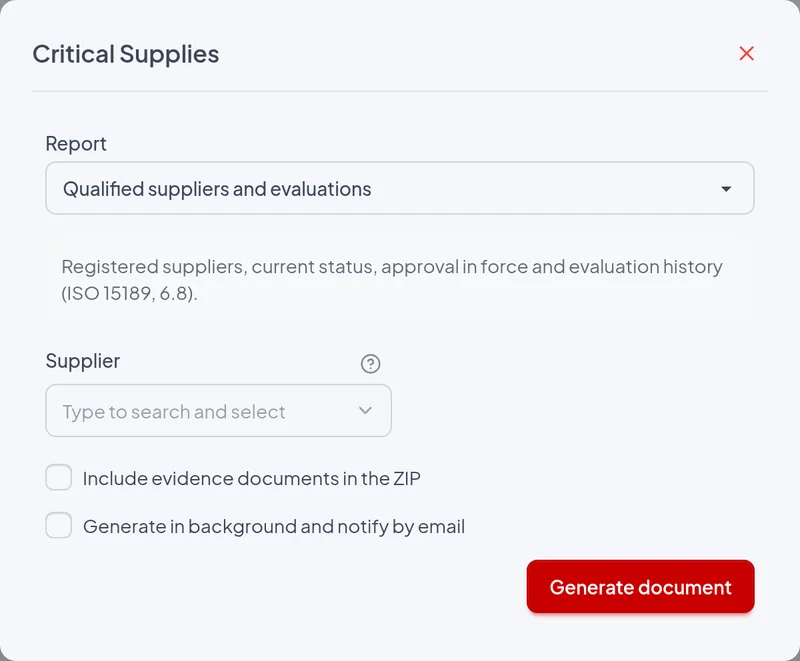
Task: Click the Critical Supplies title
Action: (126, 54)
